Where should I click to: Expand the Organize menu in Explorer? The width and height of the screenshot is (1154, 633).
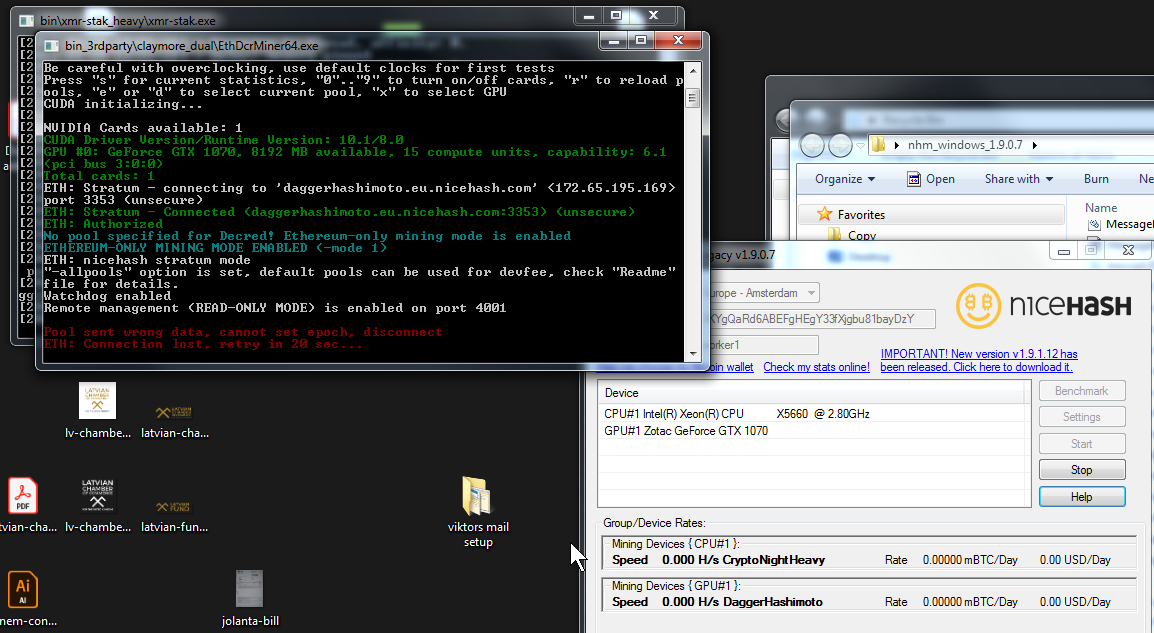point(844,179)
